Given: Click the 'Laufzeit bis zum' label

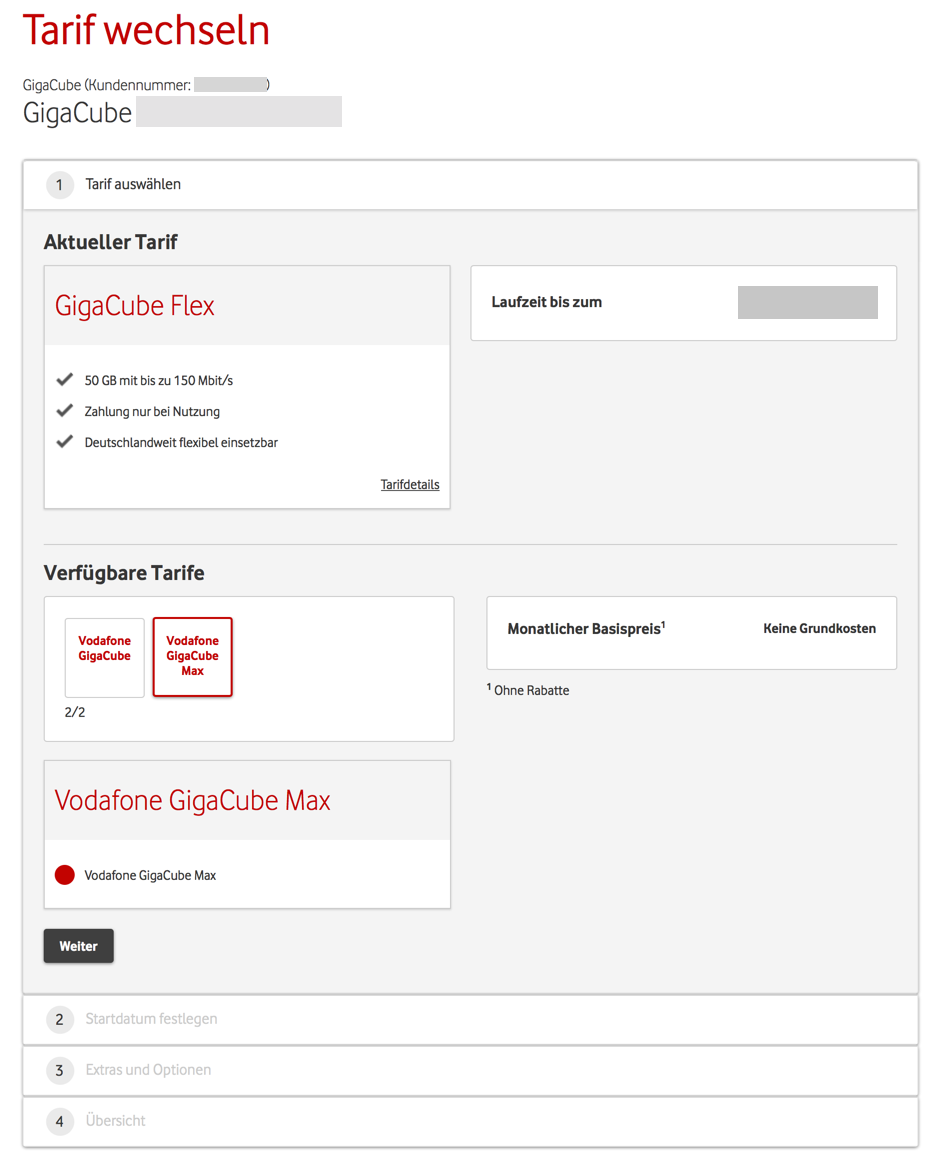Looking at the screenshot, I should [547, 302].
